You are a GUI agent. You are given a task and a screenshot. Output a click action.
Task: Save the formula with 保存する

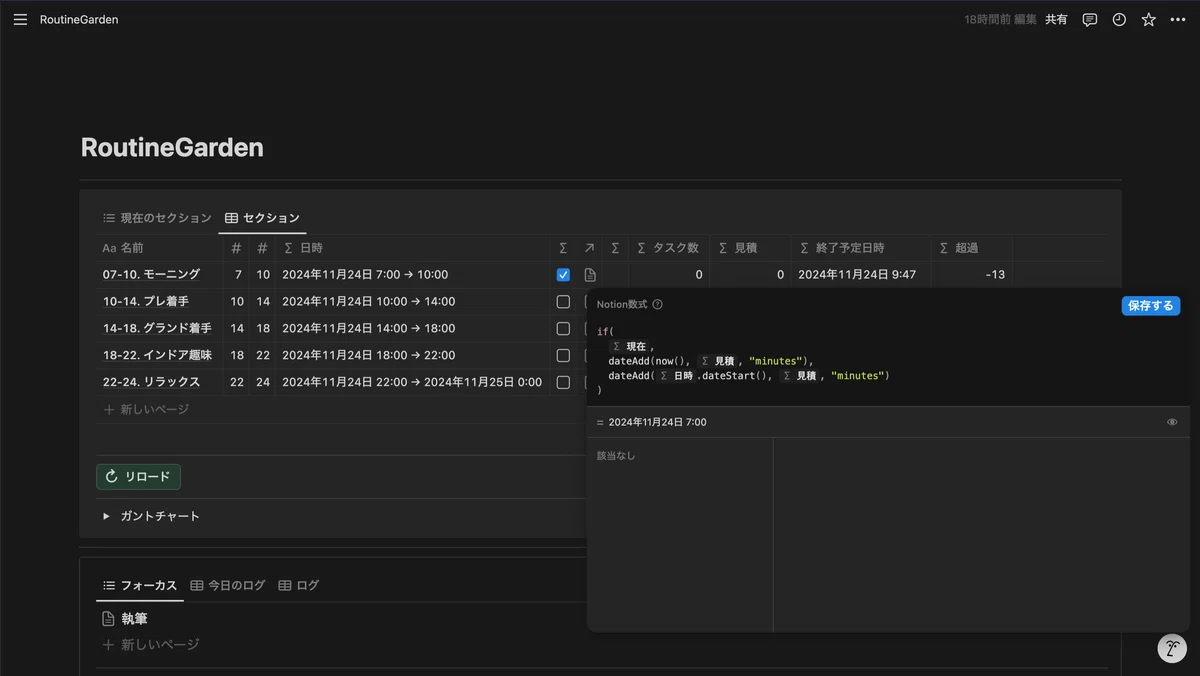(x=1151, y=306)
